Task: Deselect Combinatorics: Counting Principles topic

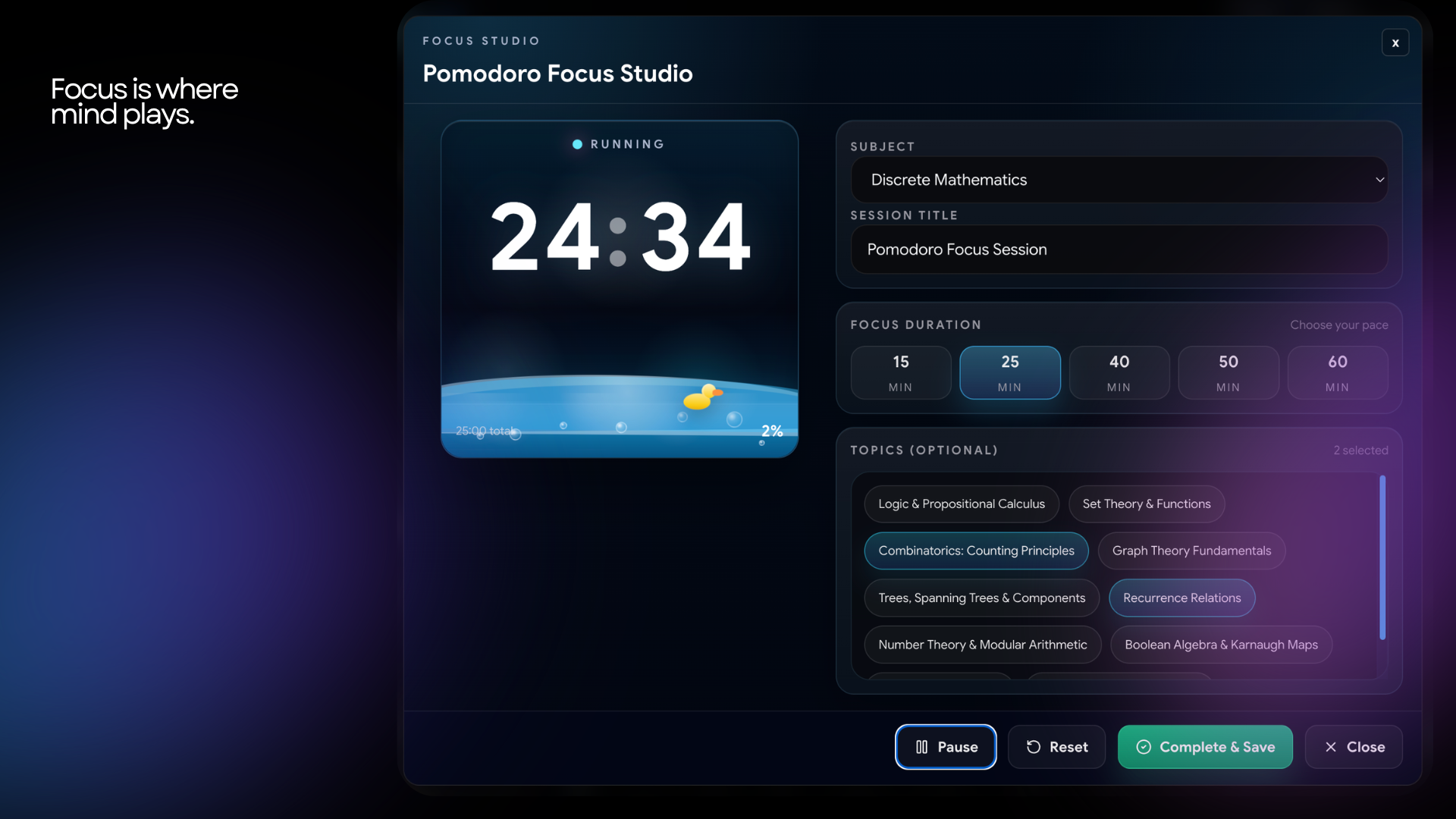Action: pyautogui.click(x=976, y=551)
